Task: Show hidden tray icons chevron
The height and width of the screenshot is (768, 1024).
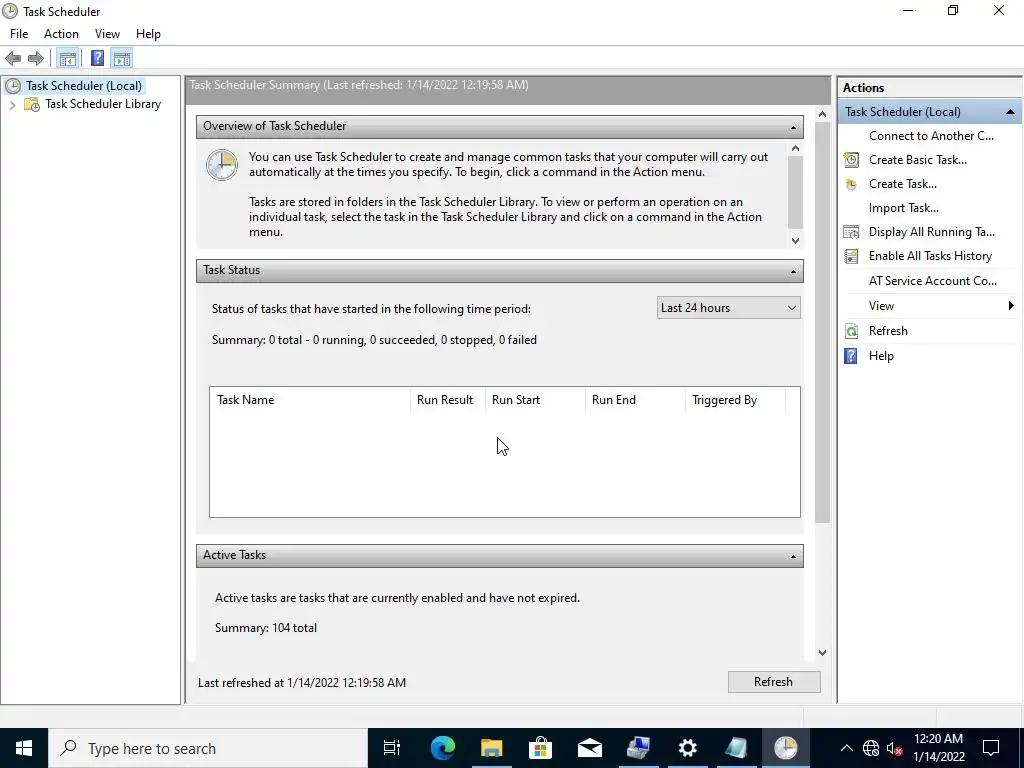Action: (x=846, y=748)
